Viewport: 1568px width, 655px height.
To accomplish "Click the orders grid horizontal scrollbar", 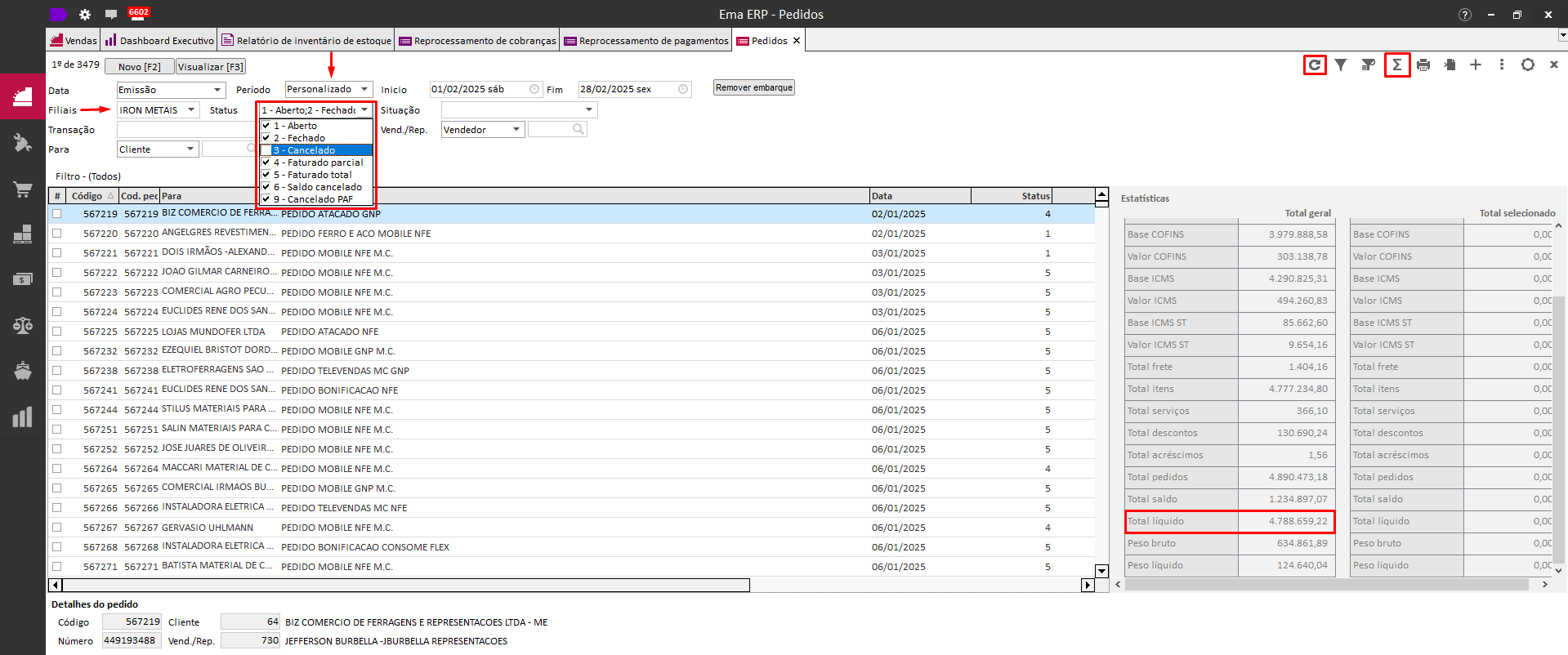I will point(406,585).
